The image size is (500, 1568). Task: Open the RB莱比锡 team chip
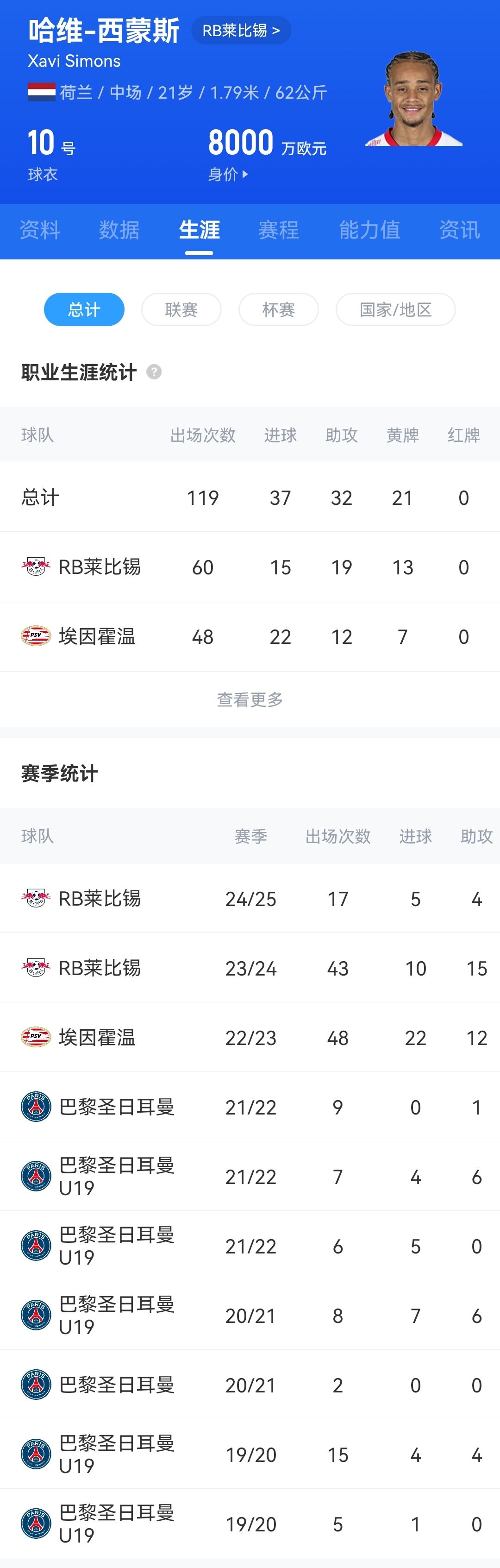[x=241, y=31]
